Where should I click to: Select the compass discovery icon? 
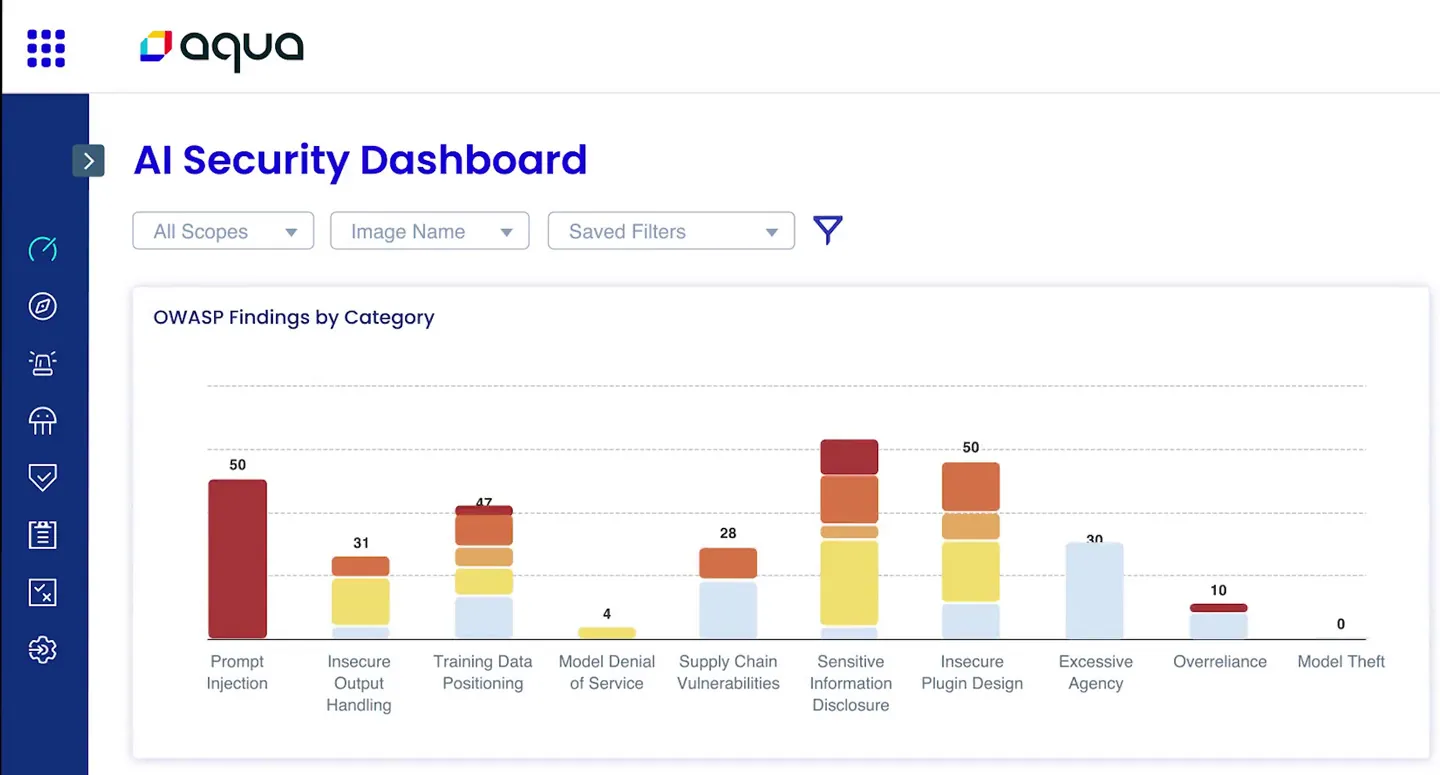click(x=42, y=306)
